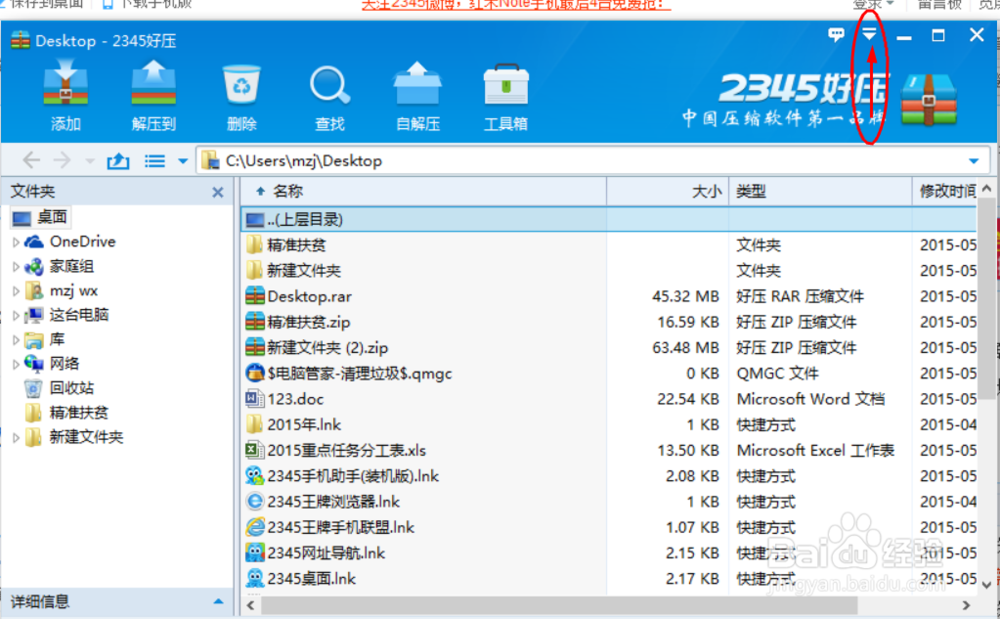Open navigation history dropdown arrow
Screen dimensions: 1000x619
tap(90, 161)
